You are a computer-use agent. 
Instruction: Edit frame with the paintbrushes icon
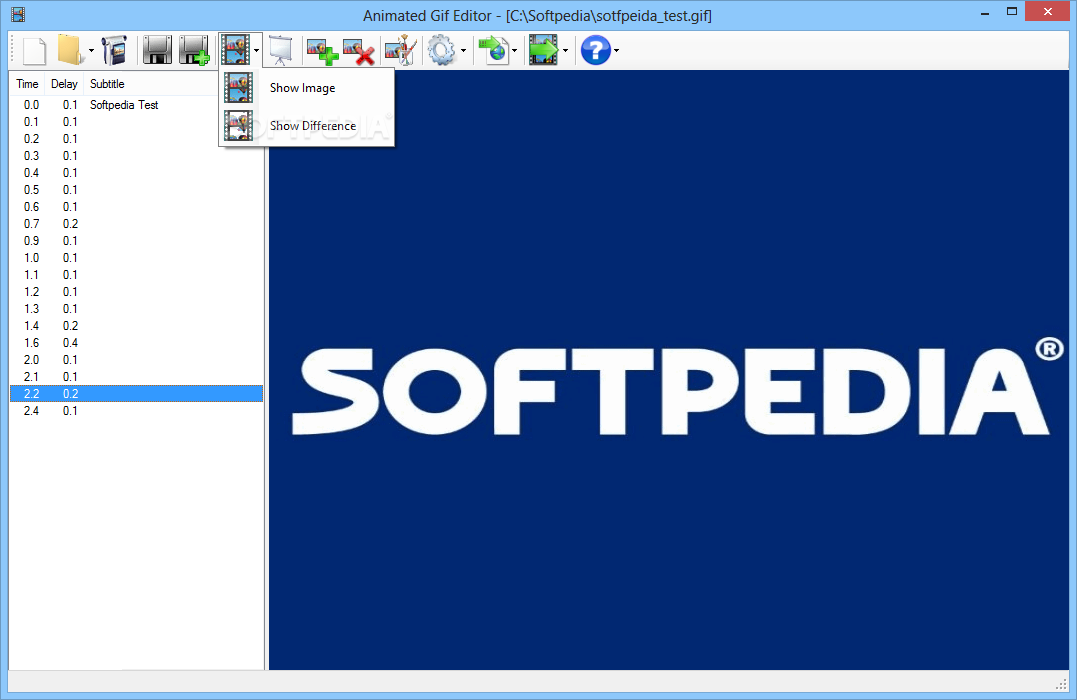tap(401, 50)
